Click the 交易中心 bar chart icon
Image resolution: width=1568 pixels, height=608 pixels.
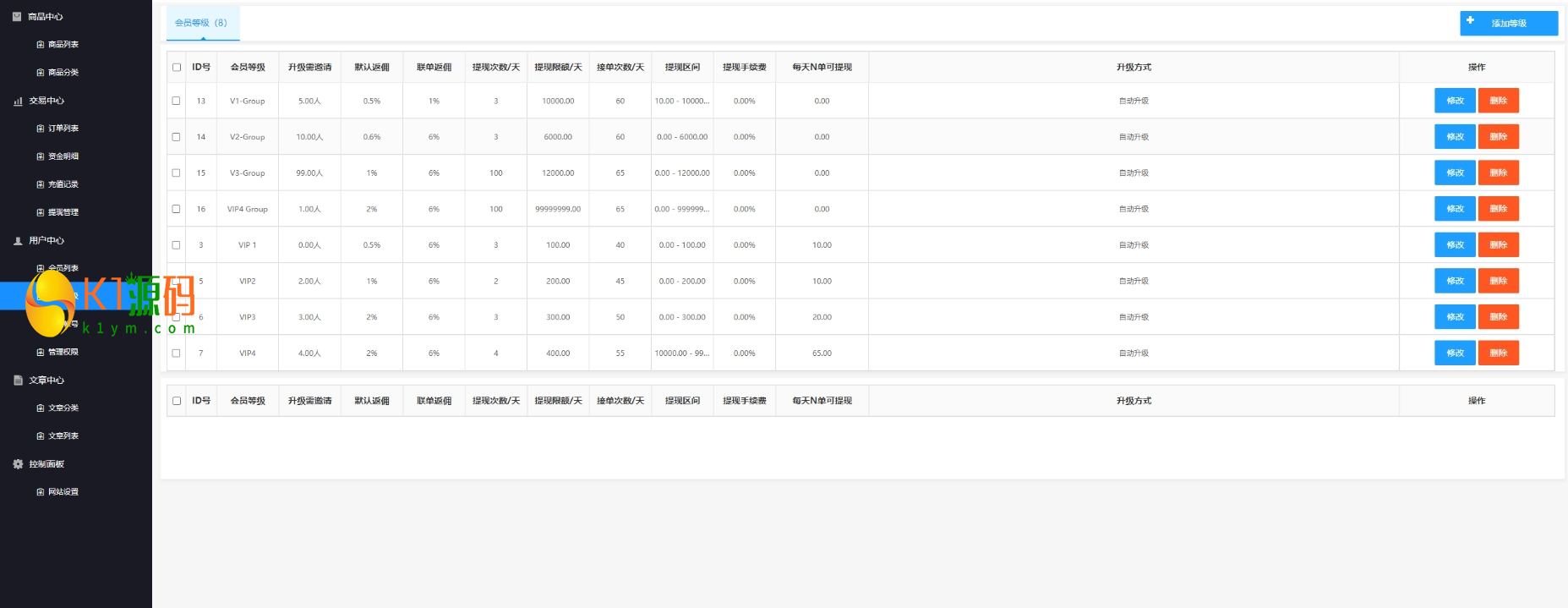(18, 101)
